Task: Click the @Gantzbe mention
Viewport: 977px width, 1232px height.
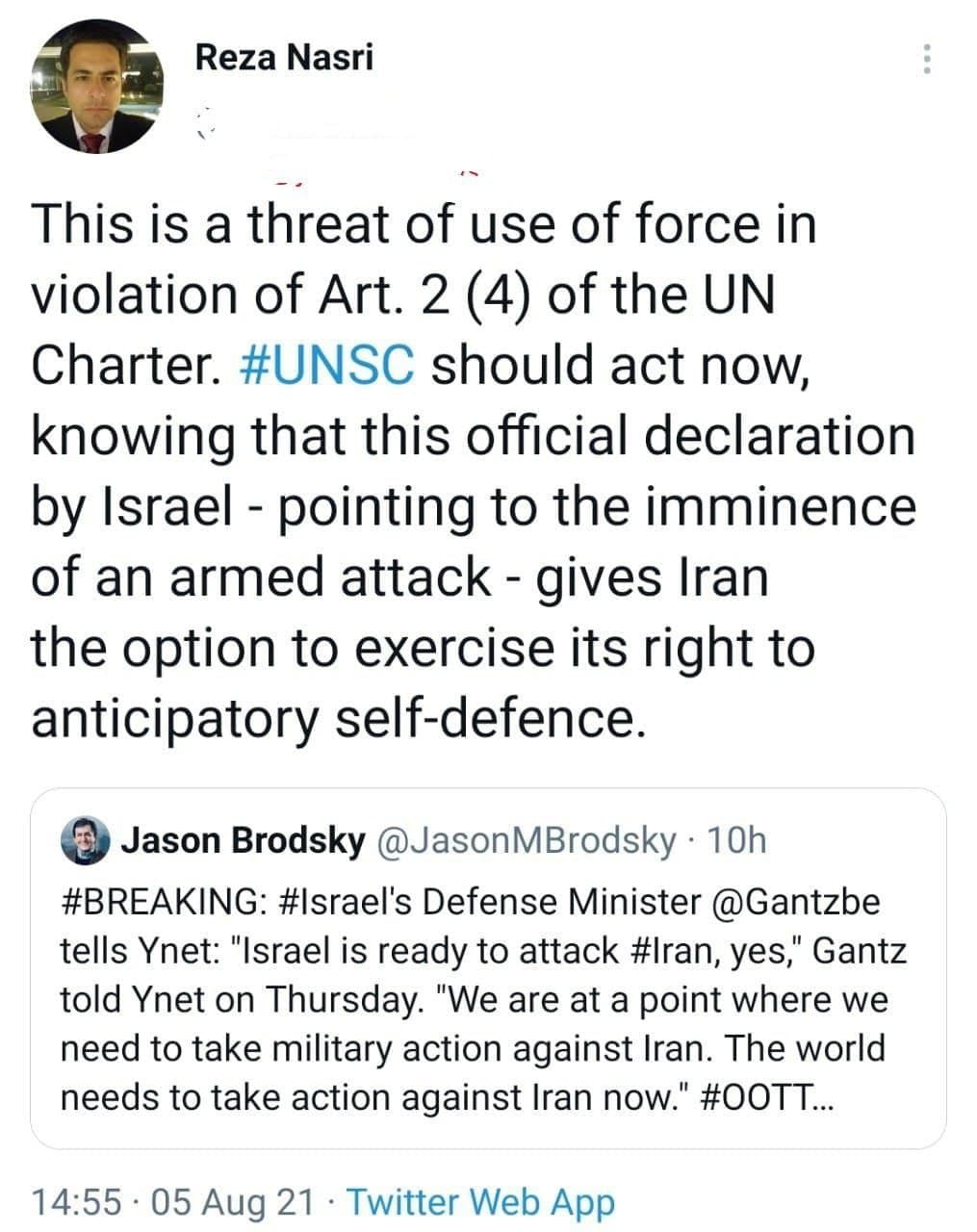Action: click(797, 902)
